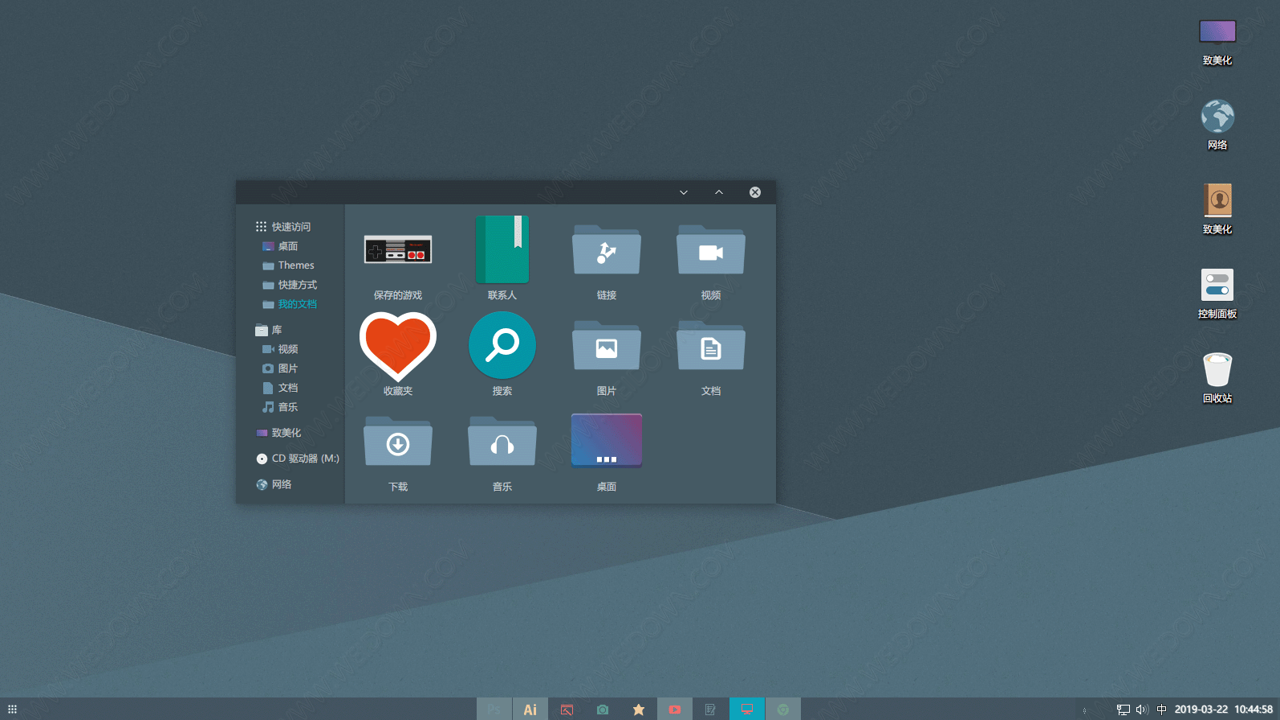Open the 下载 download folder
The width and height of the screenshot is (1280, 720).
coord(398,442)
